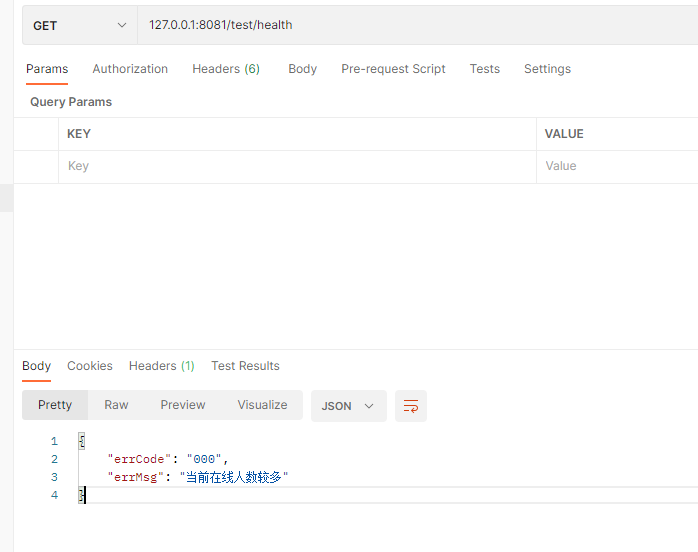
Task: Open the JSON format dropdown
Action: tap(349, 406)
